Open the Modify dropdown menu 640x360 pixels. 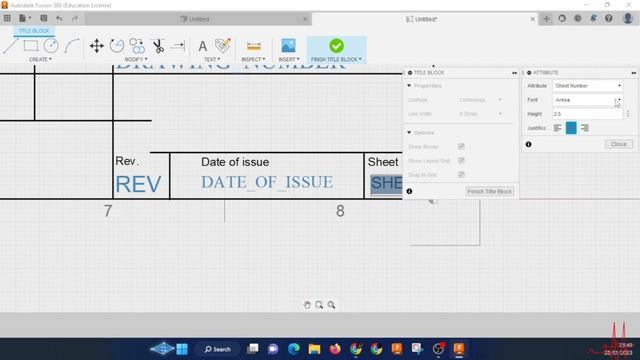[x=136, y=60]
